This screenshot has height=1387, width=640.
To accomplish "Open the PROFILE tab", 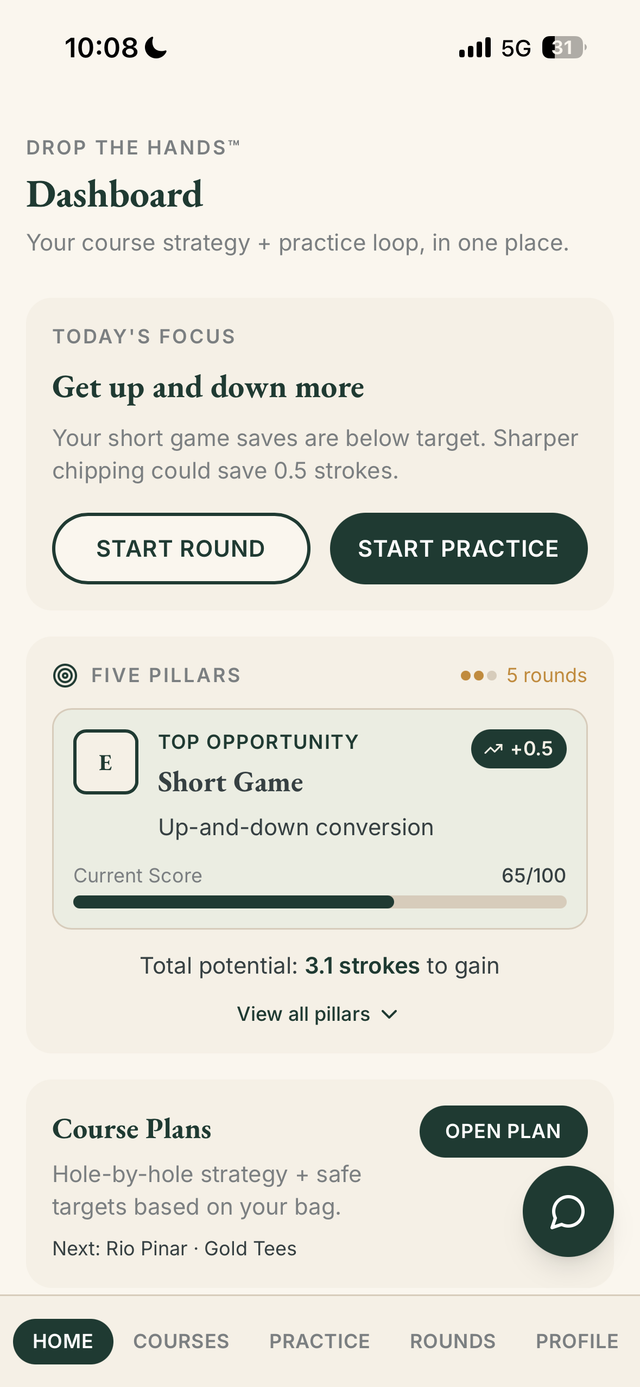I will [576, 1341].
